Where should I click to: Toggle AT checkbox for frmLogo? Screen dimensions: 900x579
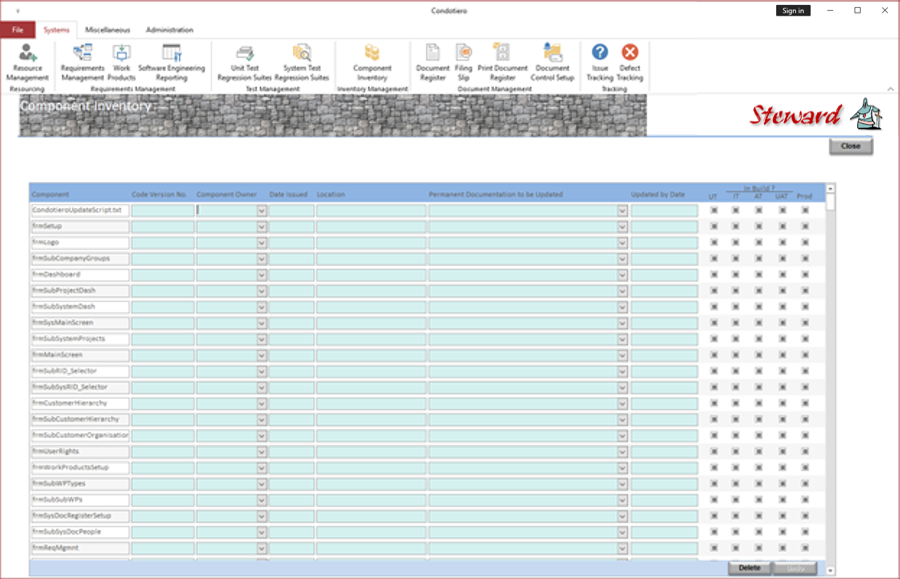(758, 243)
